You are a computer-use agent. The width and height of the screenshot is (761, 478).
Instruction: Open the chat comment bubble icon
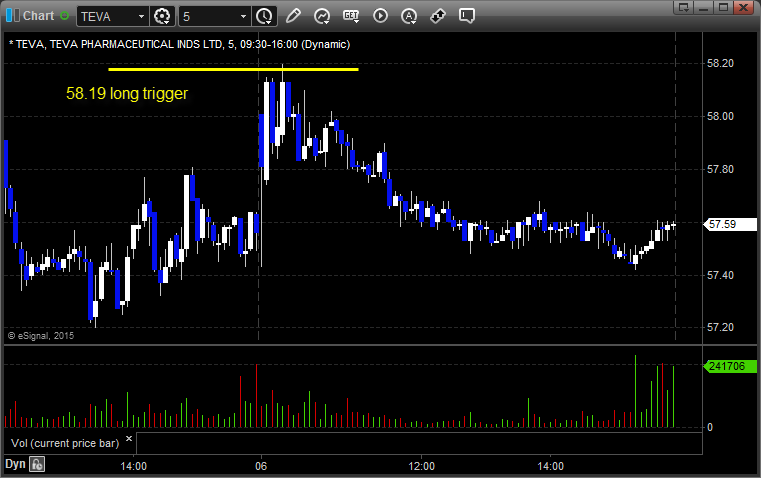(466, 16)
